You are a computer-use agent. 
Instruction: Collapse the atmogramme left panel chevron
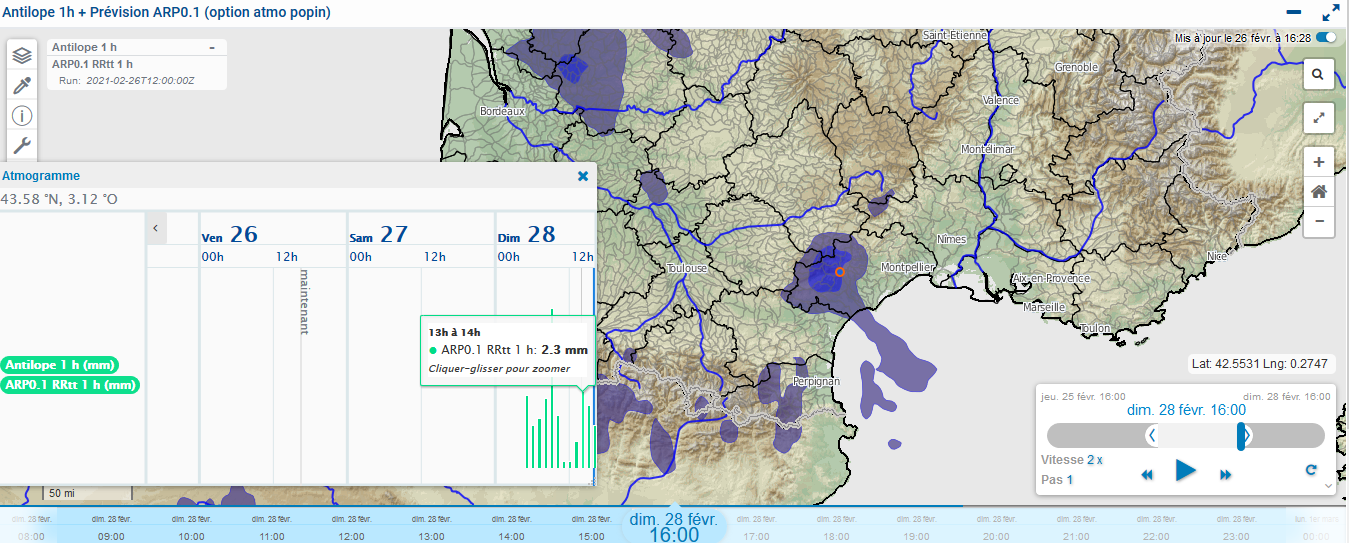pyautogui.click(x=156, y=228)
